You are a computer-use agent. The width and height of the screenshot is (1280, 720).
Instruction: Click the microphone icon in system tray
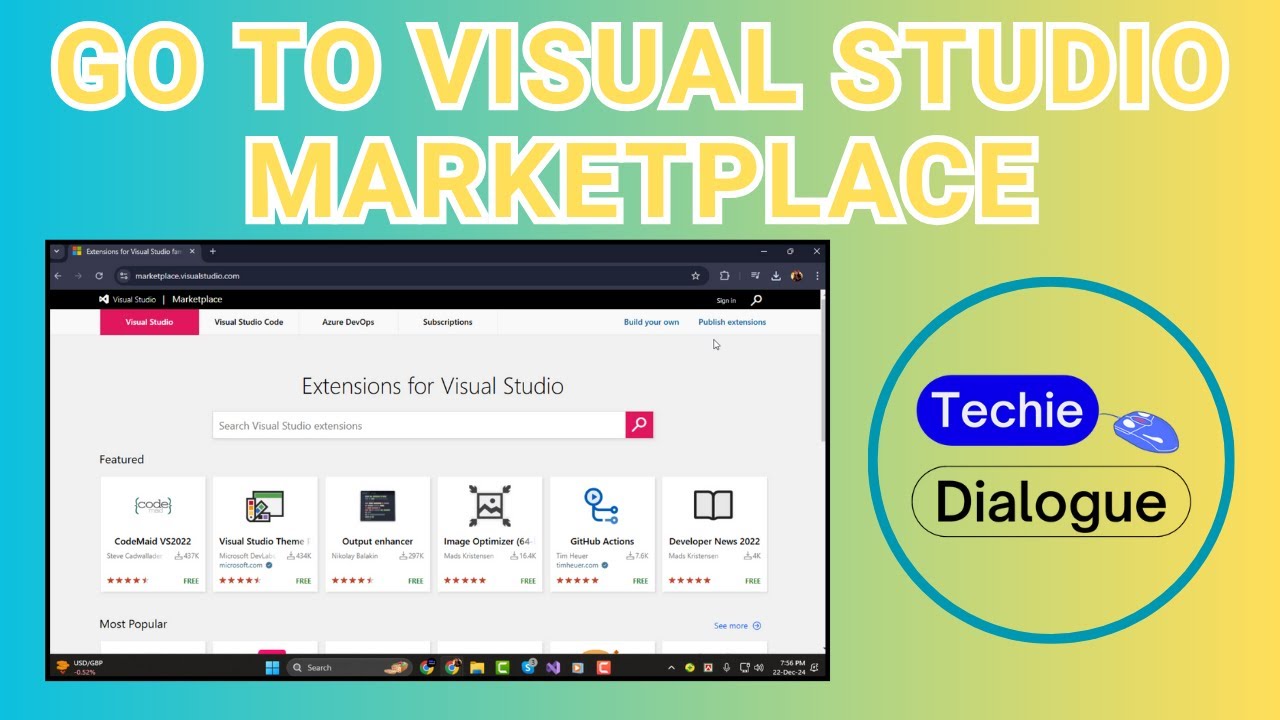726,667
